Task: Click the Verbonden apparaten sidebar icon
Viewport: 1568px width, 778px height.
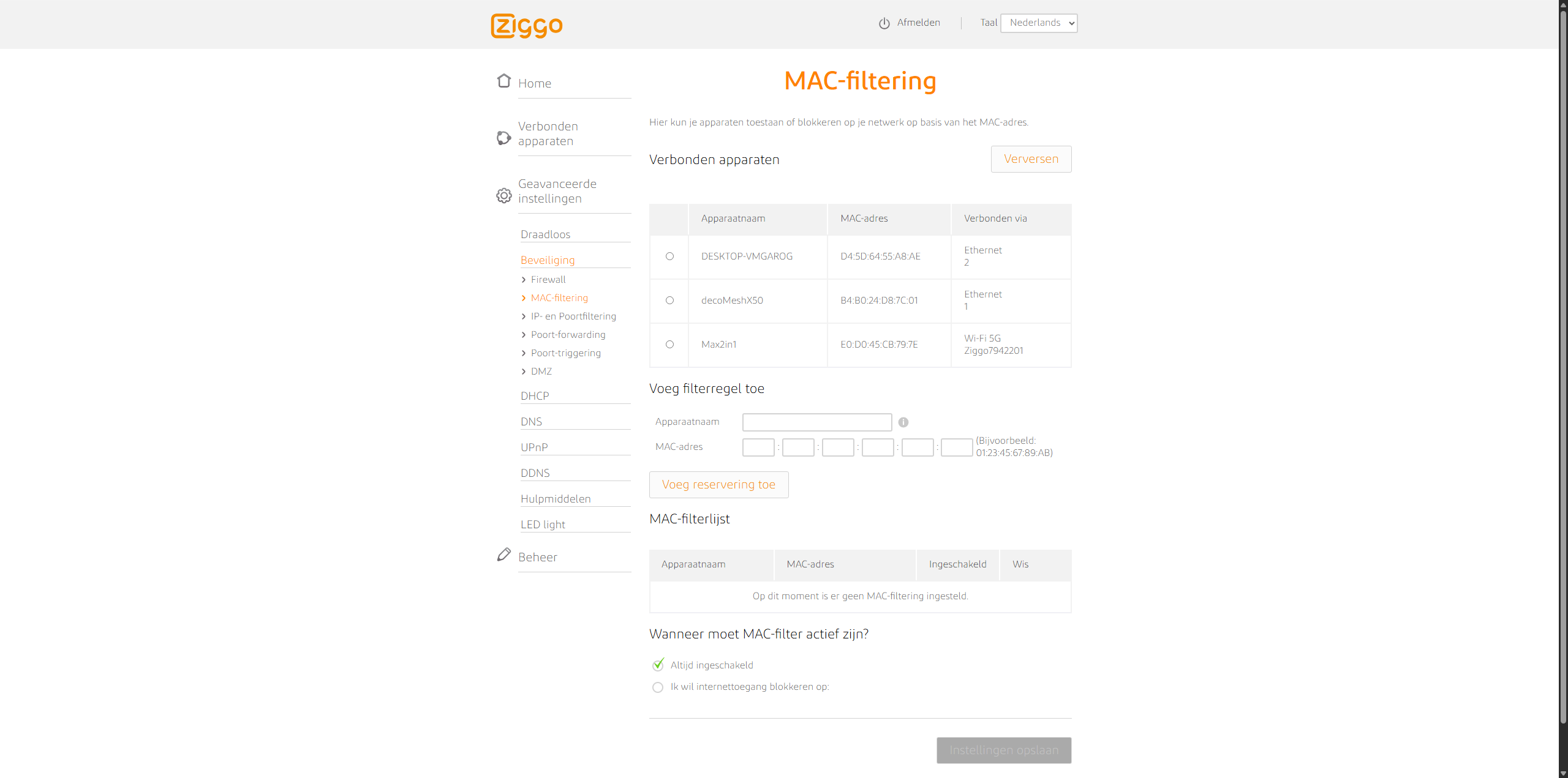Action: [x=503, y=138]
